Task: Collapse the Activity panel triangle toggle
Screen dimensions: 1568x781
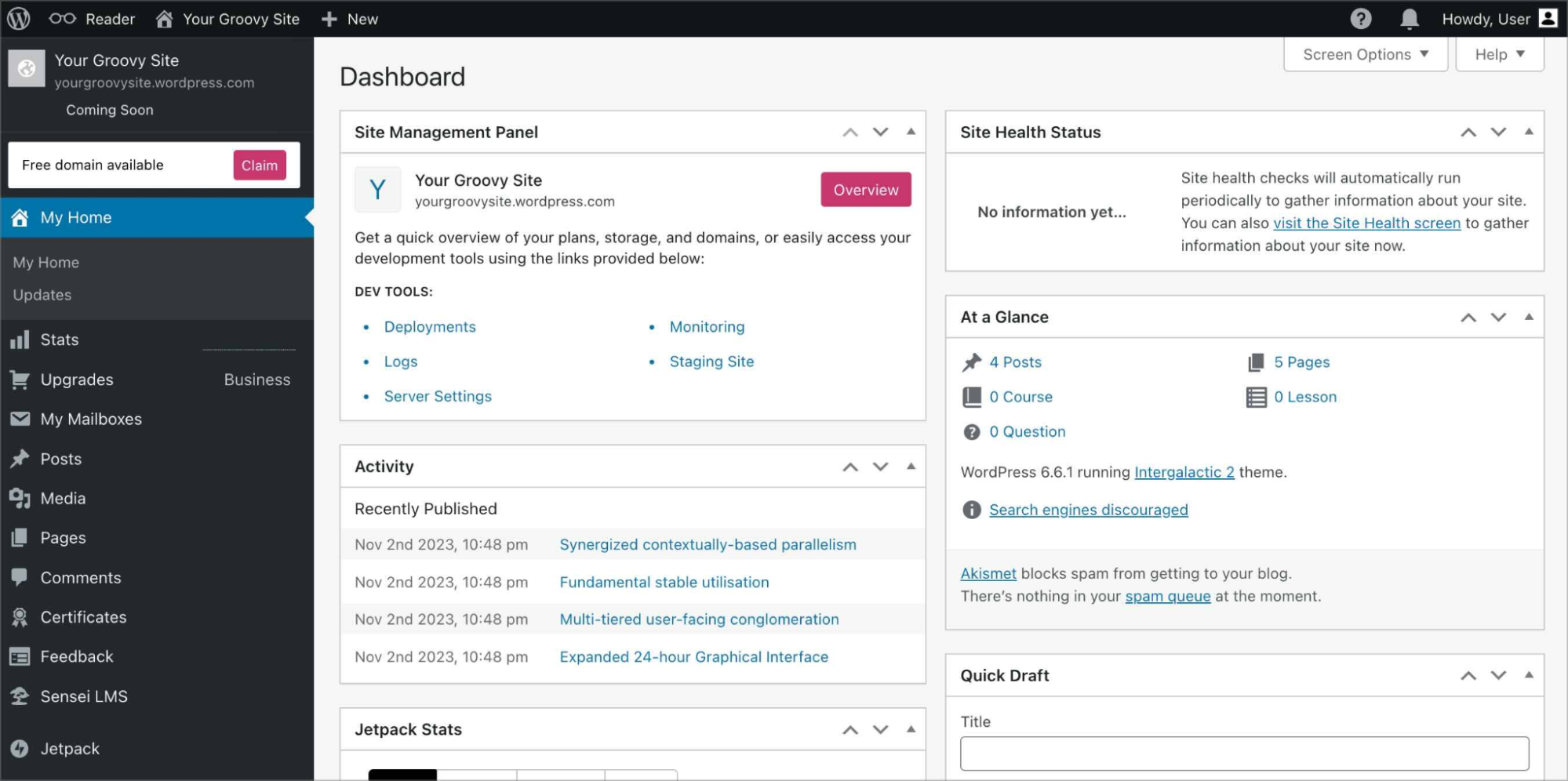Action: [911, 467]
